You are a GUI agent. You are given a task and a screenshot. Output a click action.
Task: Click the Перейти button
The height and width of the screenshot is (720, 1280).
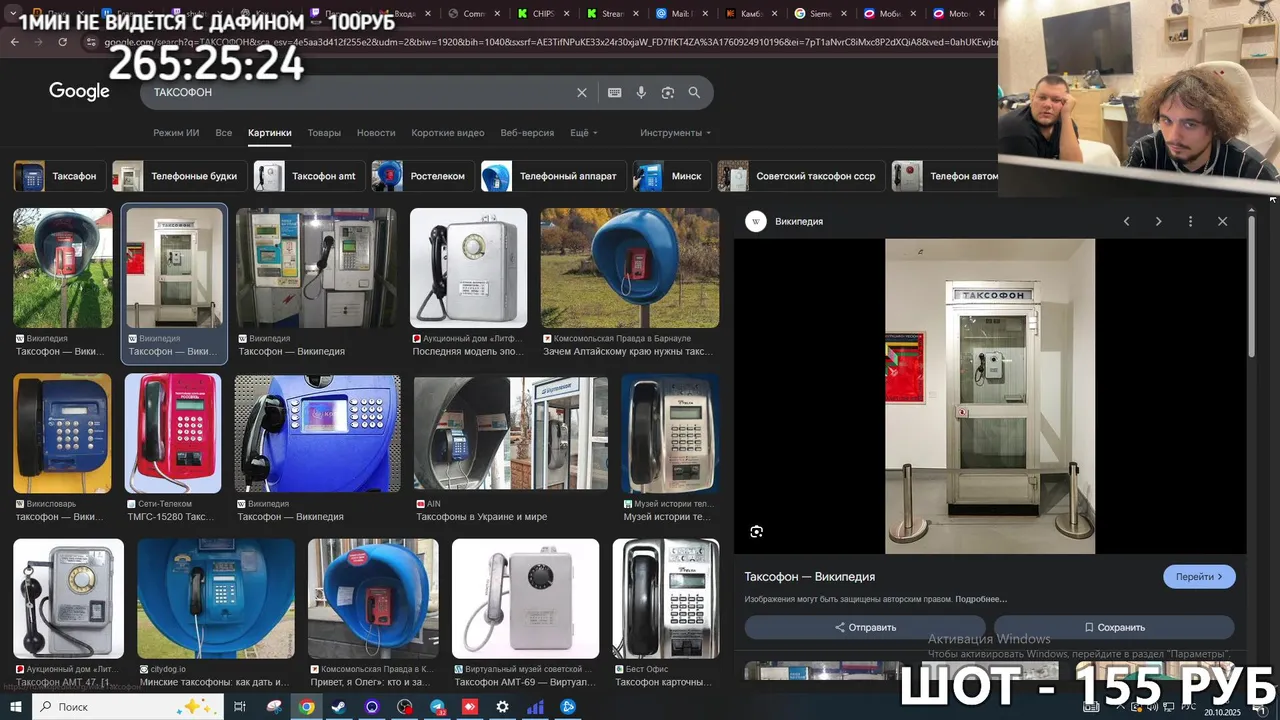click(1199, 577)
